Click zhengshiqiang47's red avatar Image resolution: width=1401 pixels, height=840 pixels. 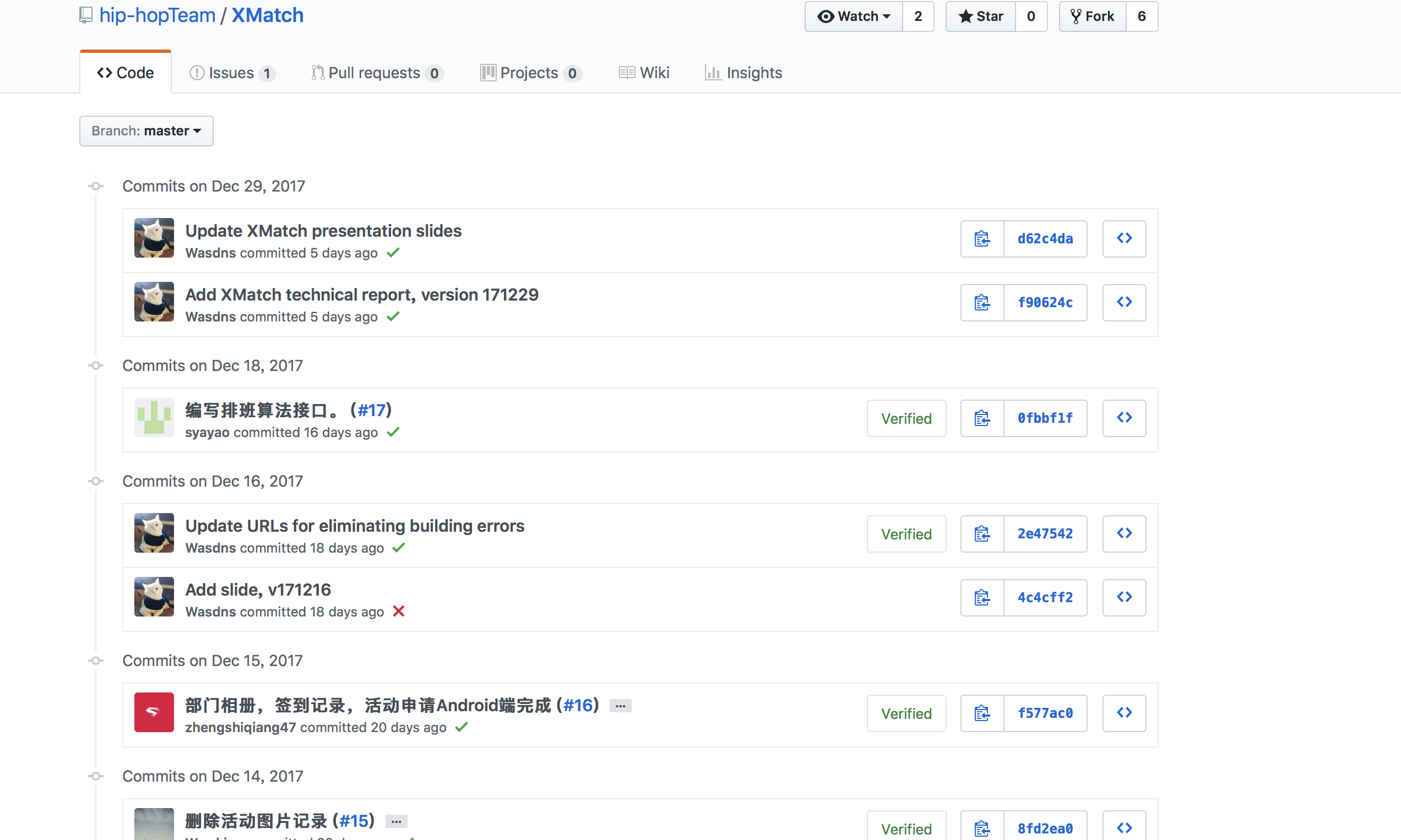click(154, 713)
